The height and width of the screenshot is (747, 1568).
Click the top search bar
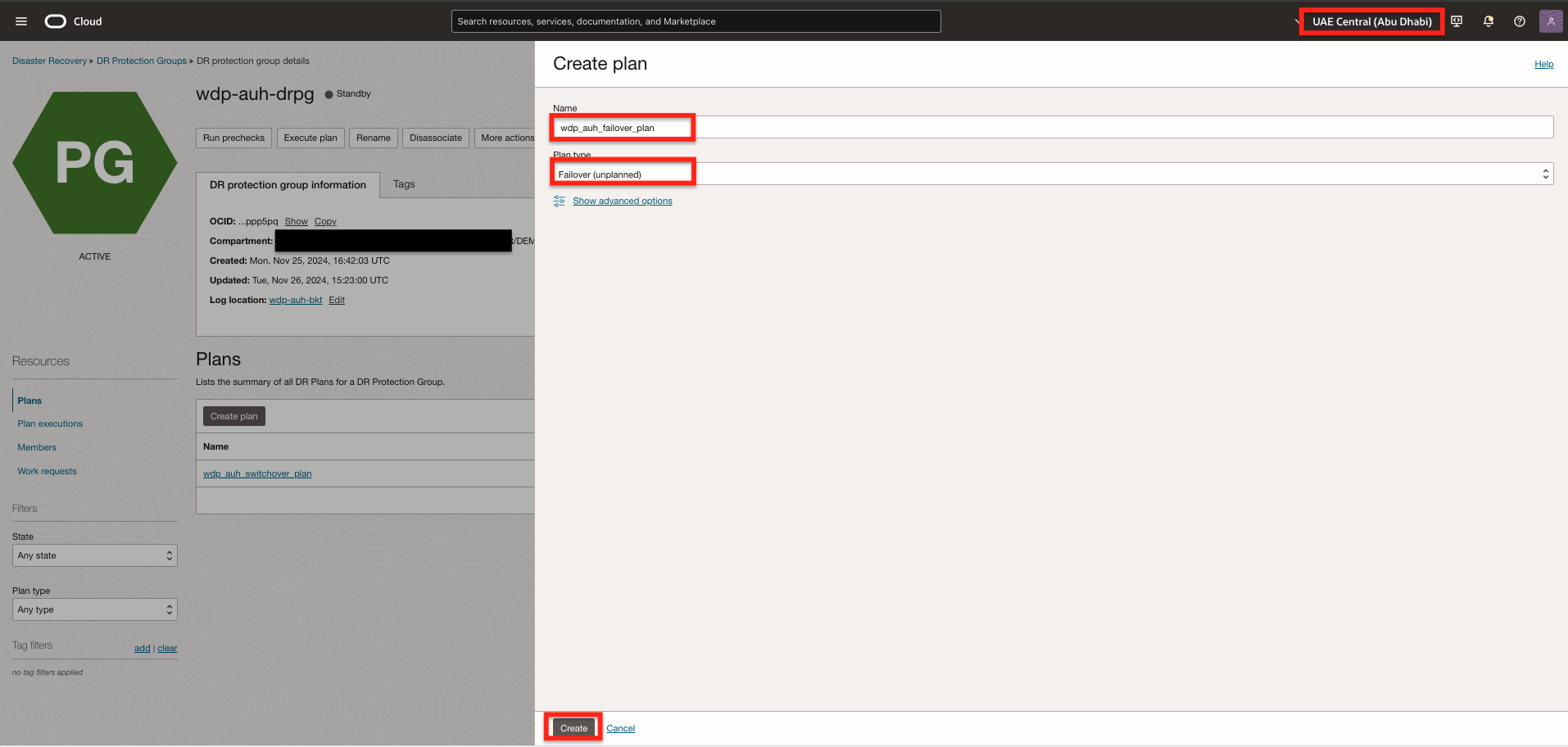pos(696,21)
